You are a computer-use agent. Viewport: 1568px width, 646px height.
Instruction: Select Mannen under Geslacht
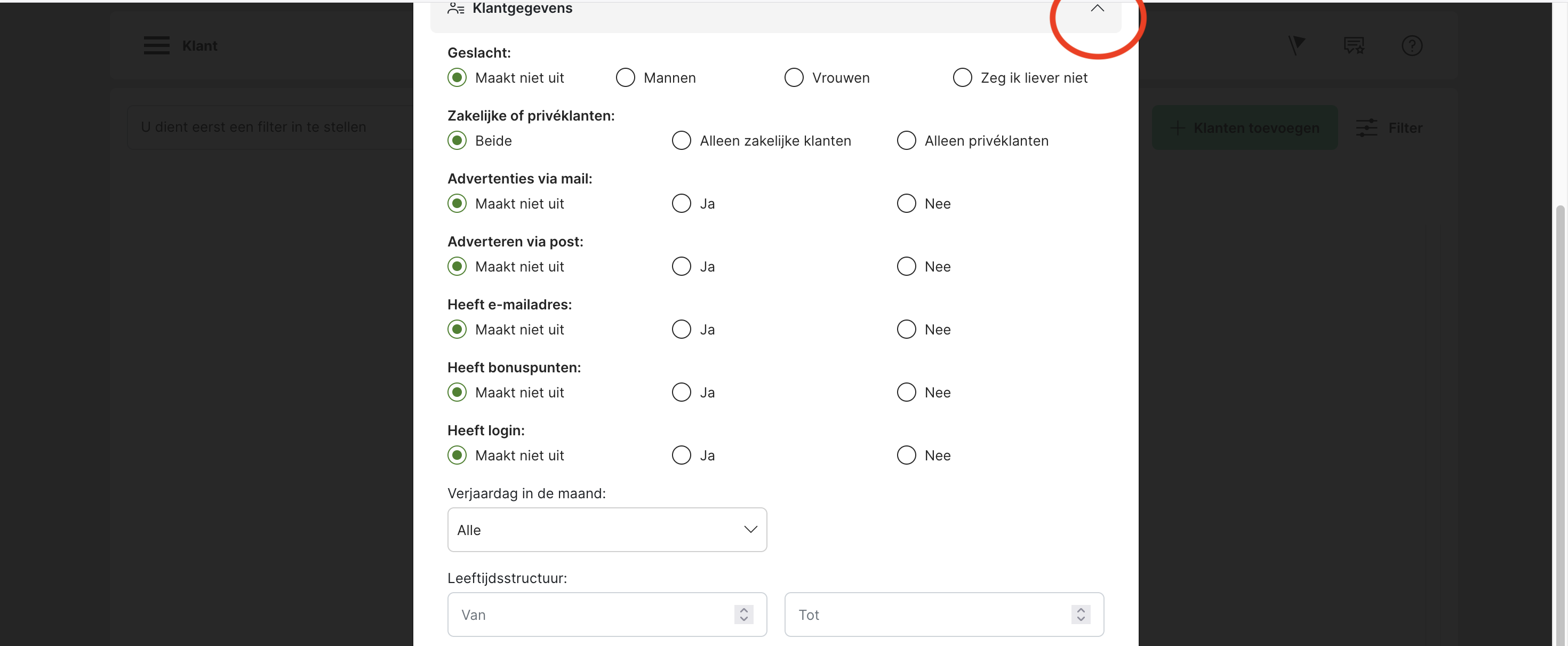click(x=625, y=78)
